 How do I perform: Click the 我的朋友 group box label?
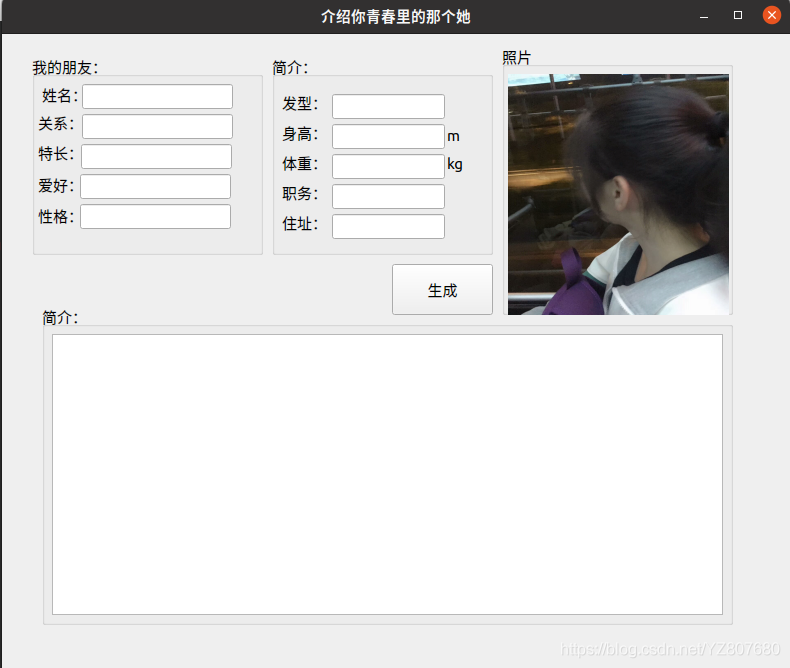[65, 68]
